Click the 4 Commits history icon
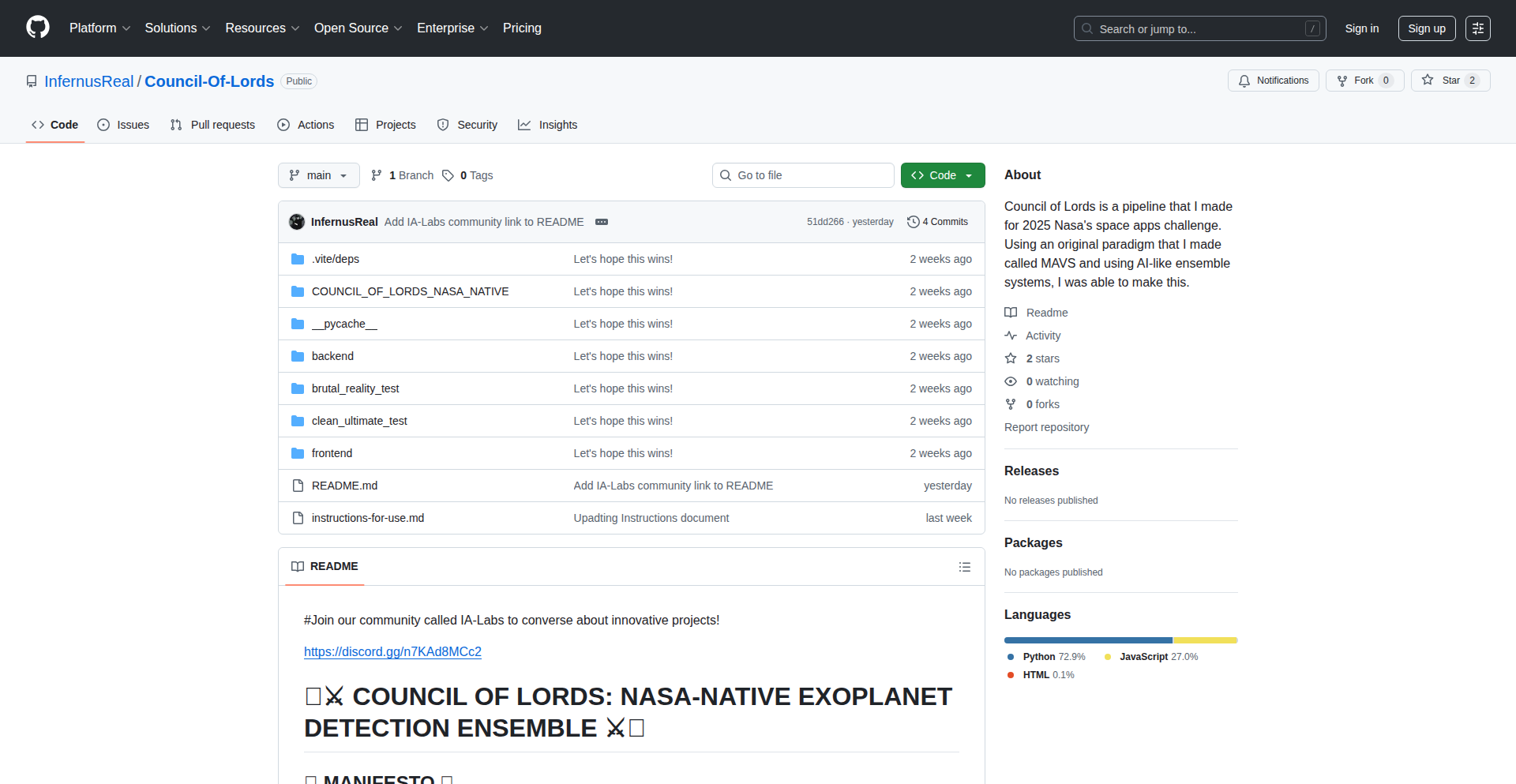This screenshot has width=1516, height=784. pos(914,222)
